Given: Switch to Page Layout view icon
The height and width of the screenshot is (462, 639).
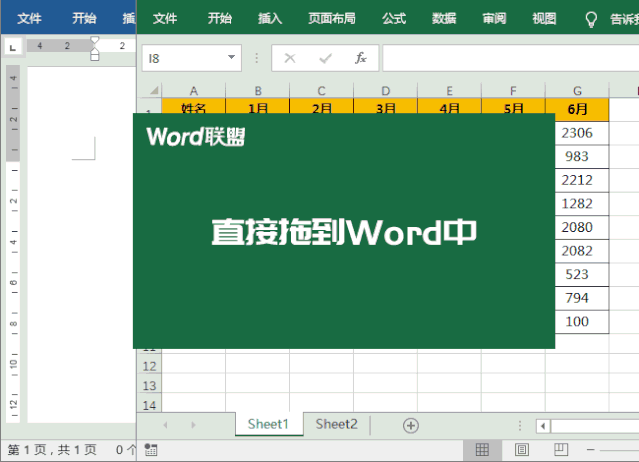Looking at the screenshot, I should click(x=521, y=450).
